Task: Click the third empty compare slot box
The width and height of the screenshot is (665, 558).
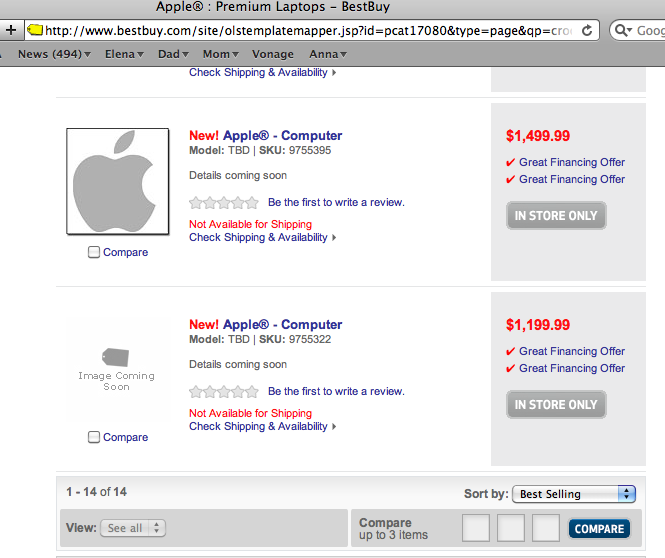Action: tap(546, 528)
